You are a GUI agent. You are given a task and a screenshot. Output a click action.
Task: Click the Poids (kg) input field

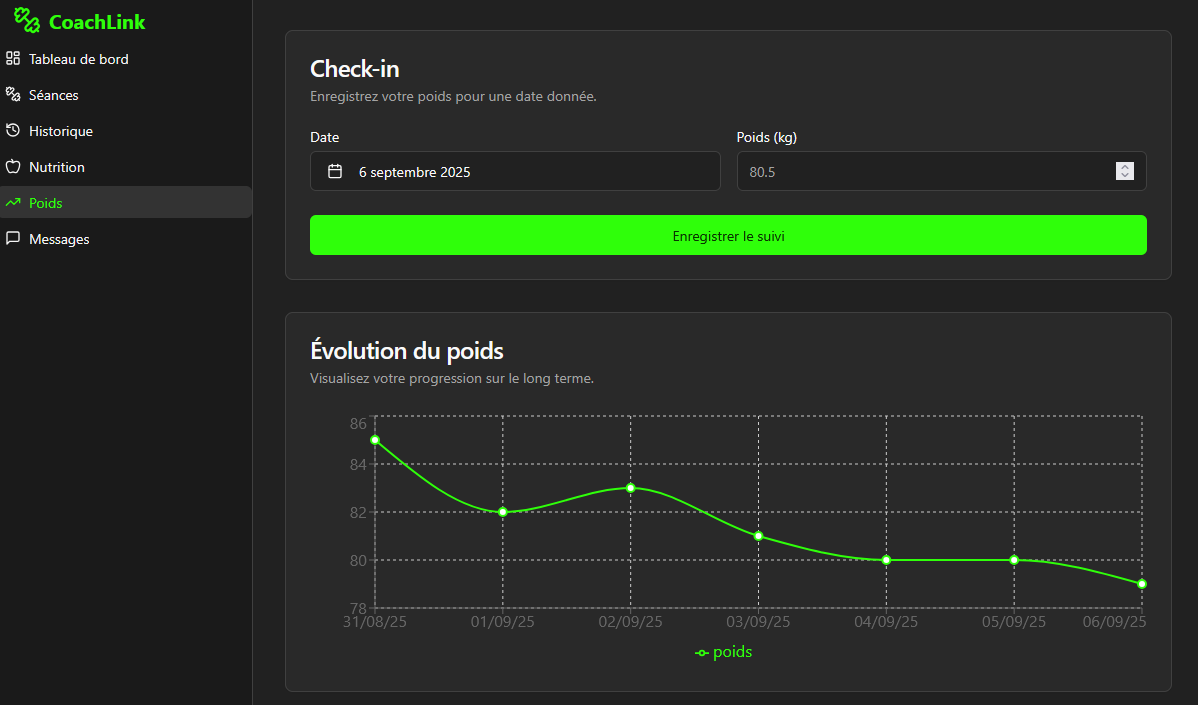click(941, 171)
